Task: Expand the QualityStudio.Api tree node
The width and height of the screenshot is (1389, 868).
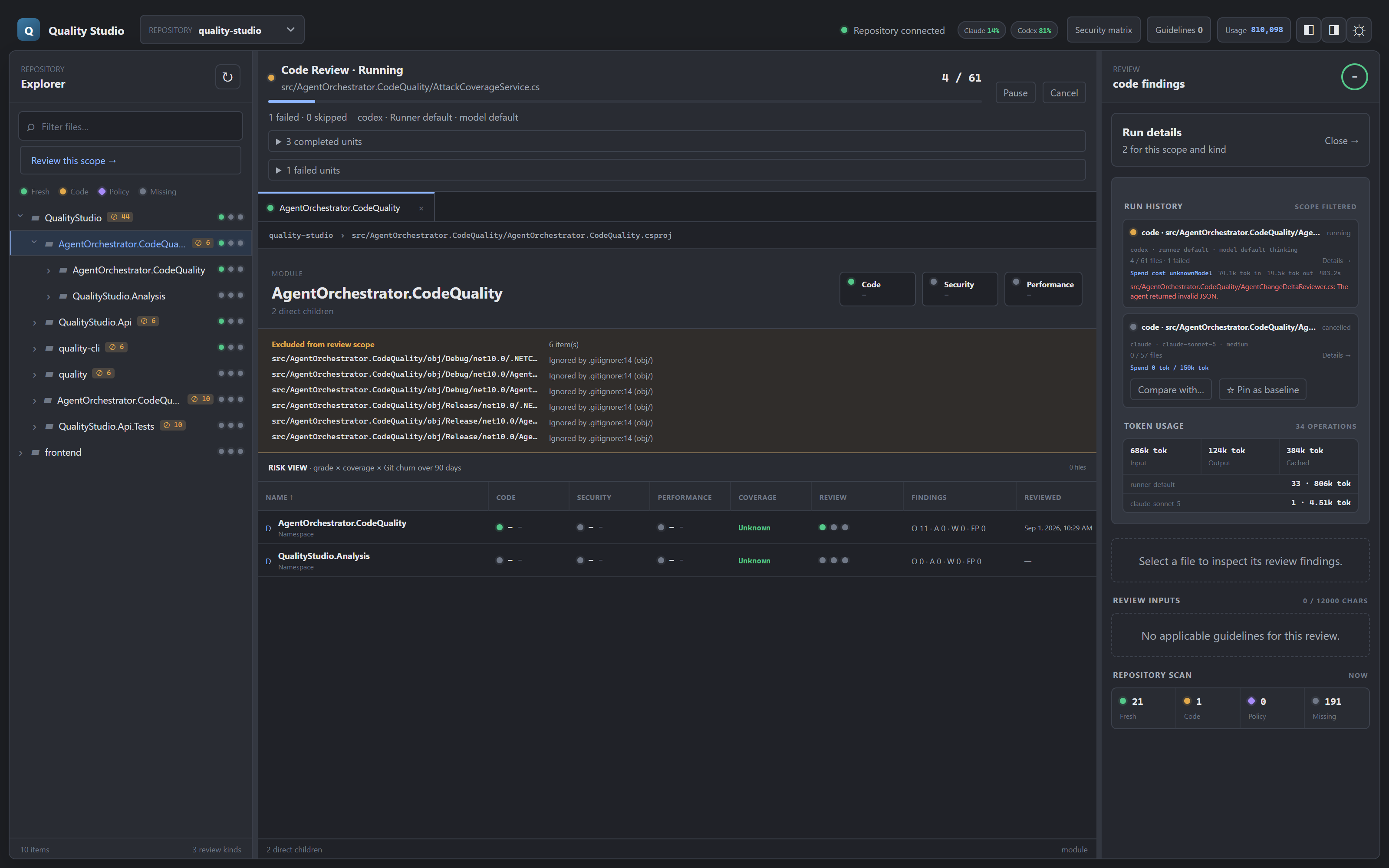Action: pyautogui.click(x=34, y=322)
